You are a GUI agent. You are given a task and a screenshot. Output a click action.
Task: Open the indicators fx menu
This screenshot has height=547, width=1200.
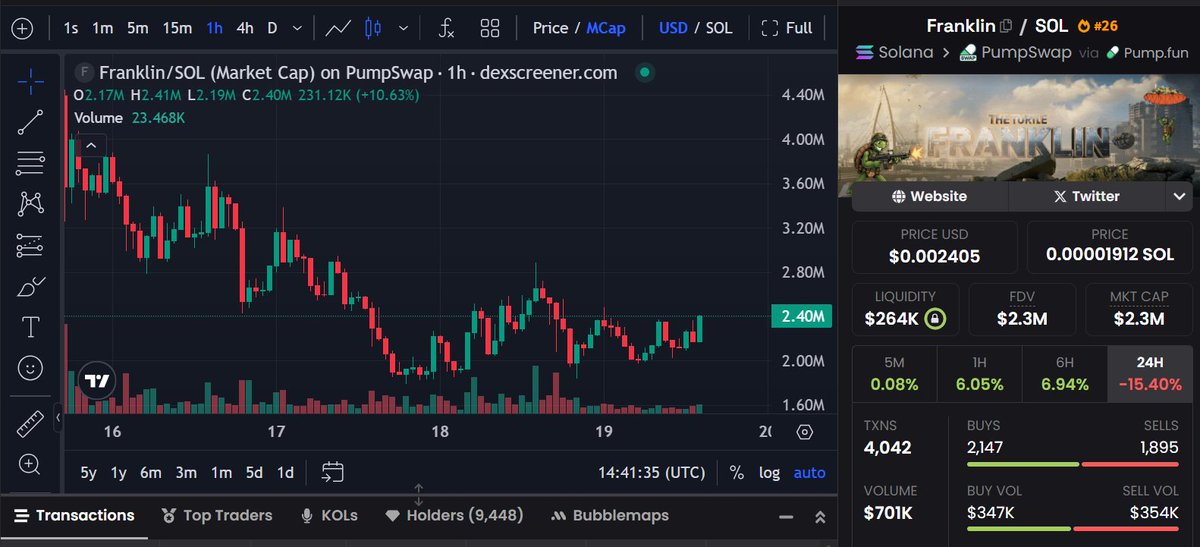446,28
